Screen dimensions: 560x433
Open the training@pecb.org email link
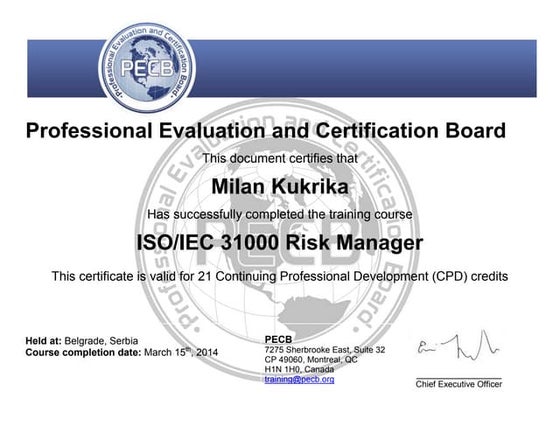point(299,379)
